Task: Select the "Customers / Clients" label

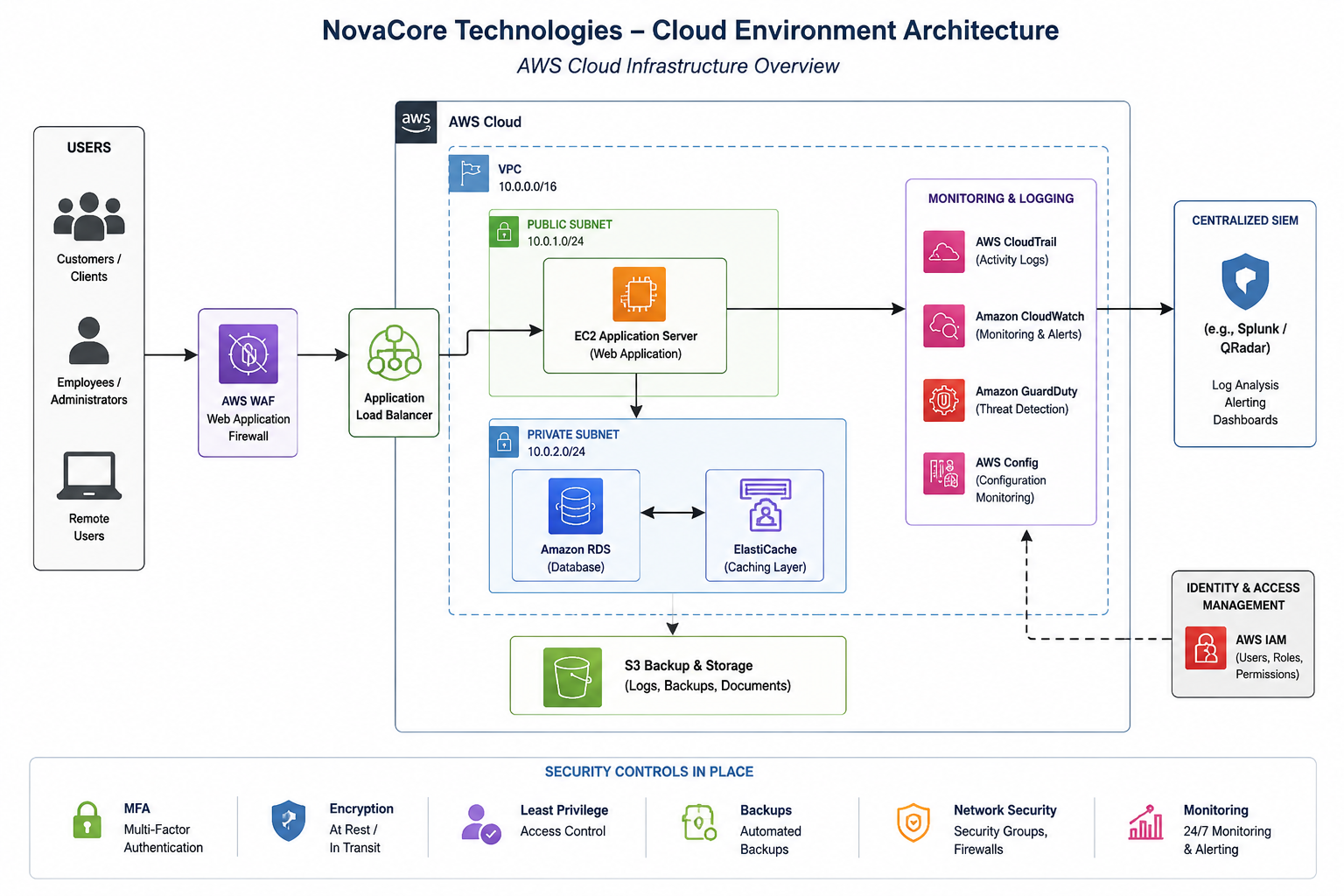Action: coord(89,268)
